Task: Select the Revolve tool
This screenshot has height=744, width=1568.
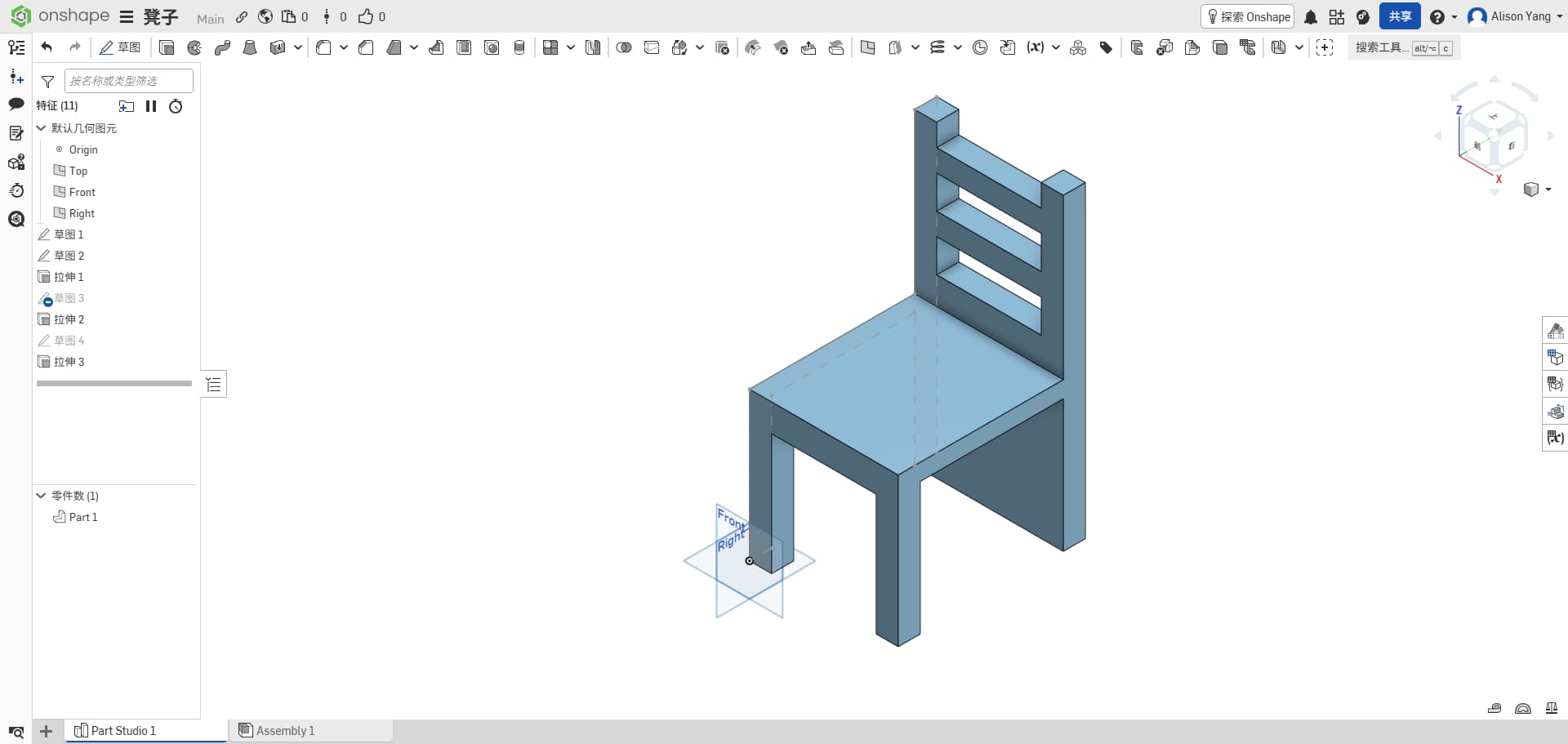Action: (194, 47)
